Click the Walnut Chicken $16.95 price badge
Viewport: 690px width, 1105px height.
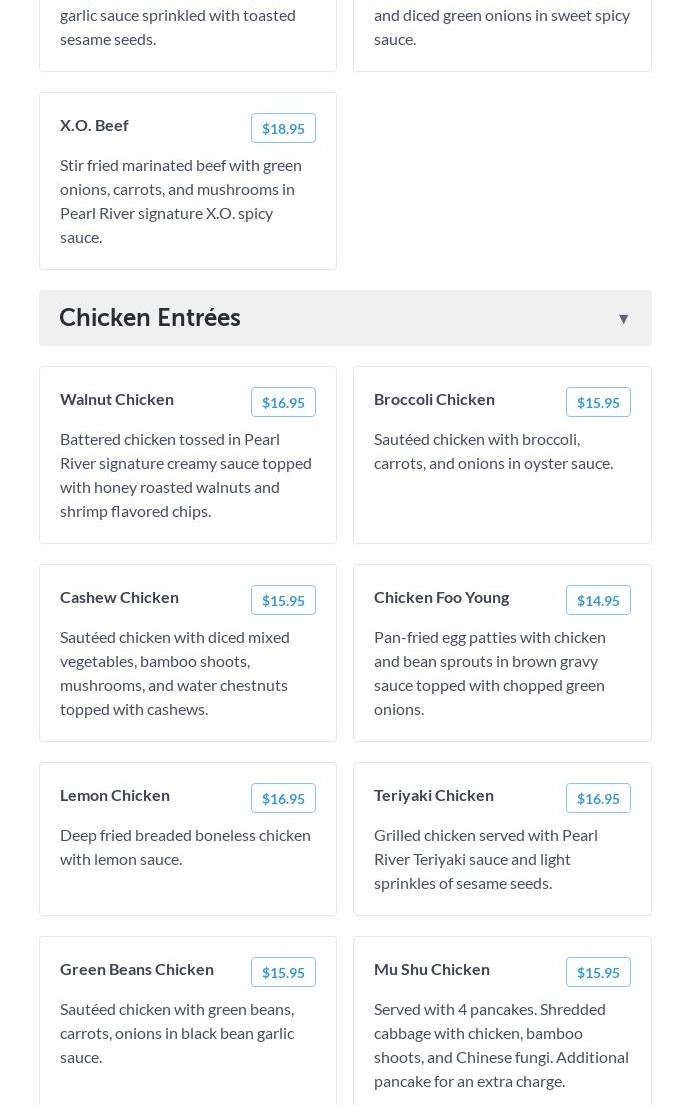[283, 402]
